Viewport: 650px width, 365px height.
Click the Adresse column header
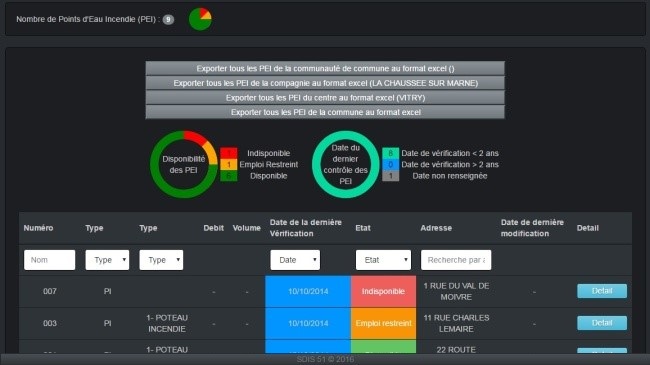click(x=436, y=228)
